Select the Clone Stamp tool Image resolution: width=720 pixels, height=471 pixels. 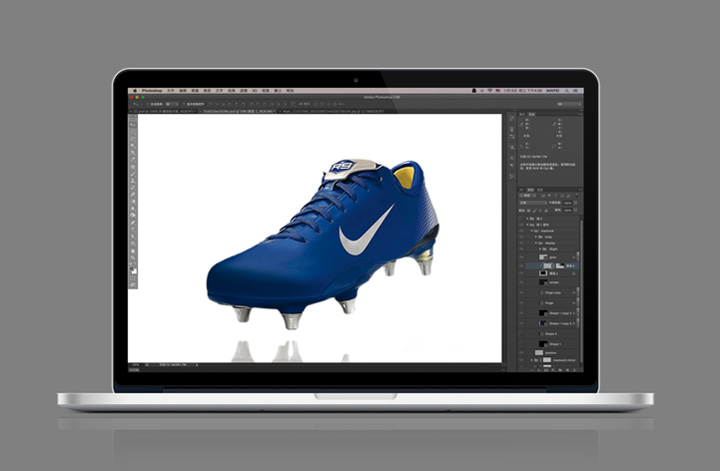tap(133, 180)
